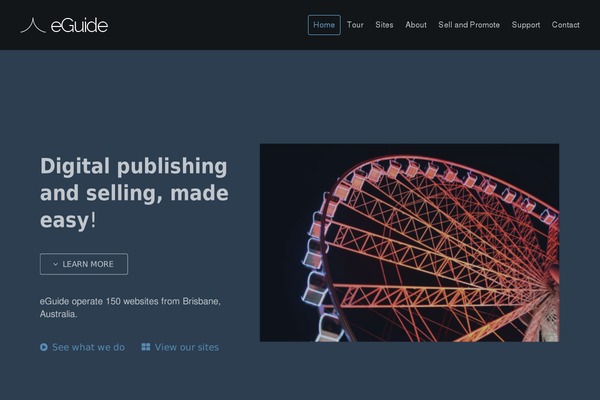Click the grid icon beside View our sites
The height and width of the screenshot is (400, 600).
point(146,347)
